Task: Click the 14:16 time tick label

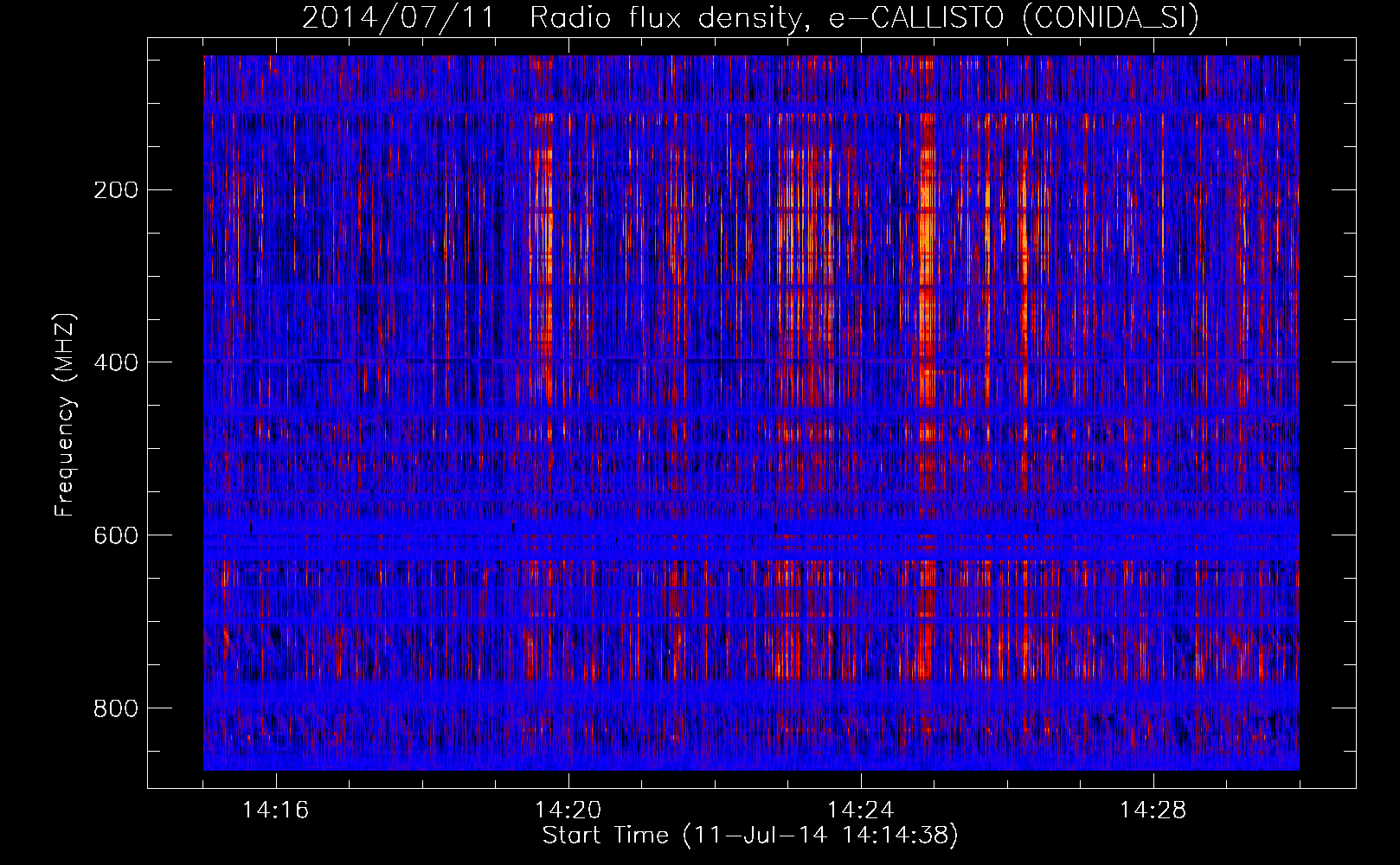Action: 276,810
